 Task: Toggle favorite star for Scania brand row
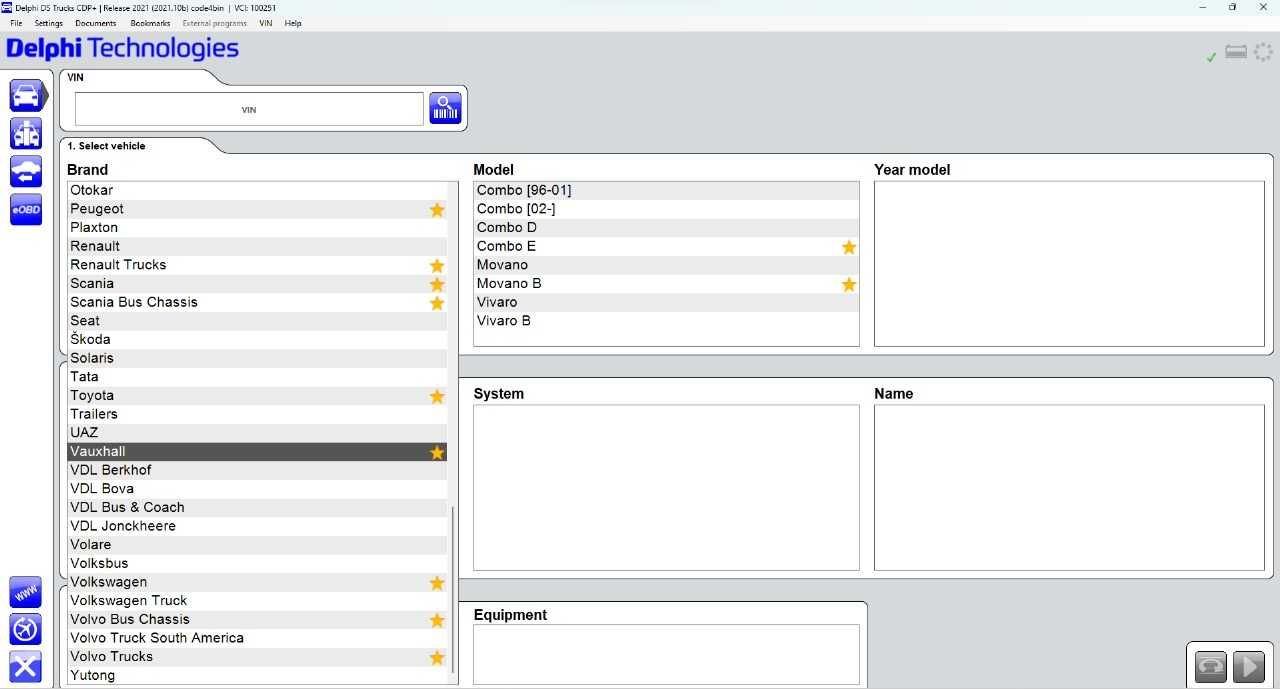click(x=437, y=285)
